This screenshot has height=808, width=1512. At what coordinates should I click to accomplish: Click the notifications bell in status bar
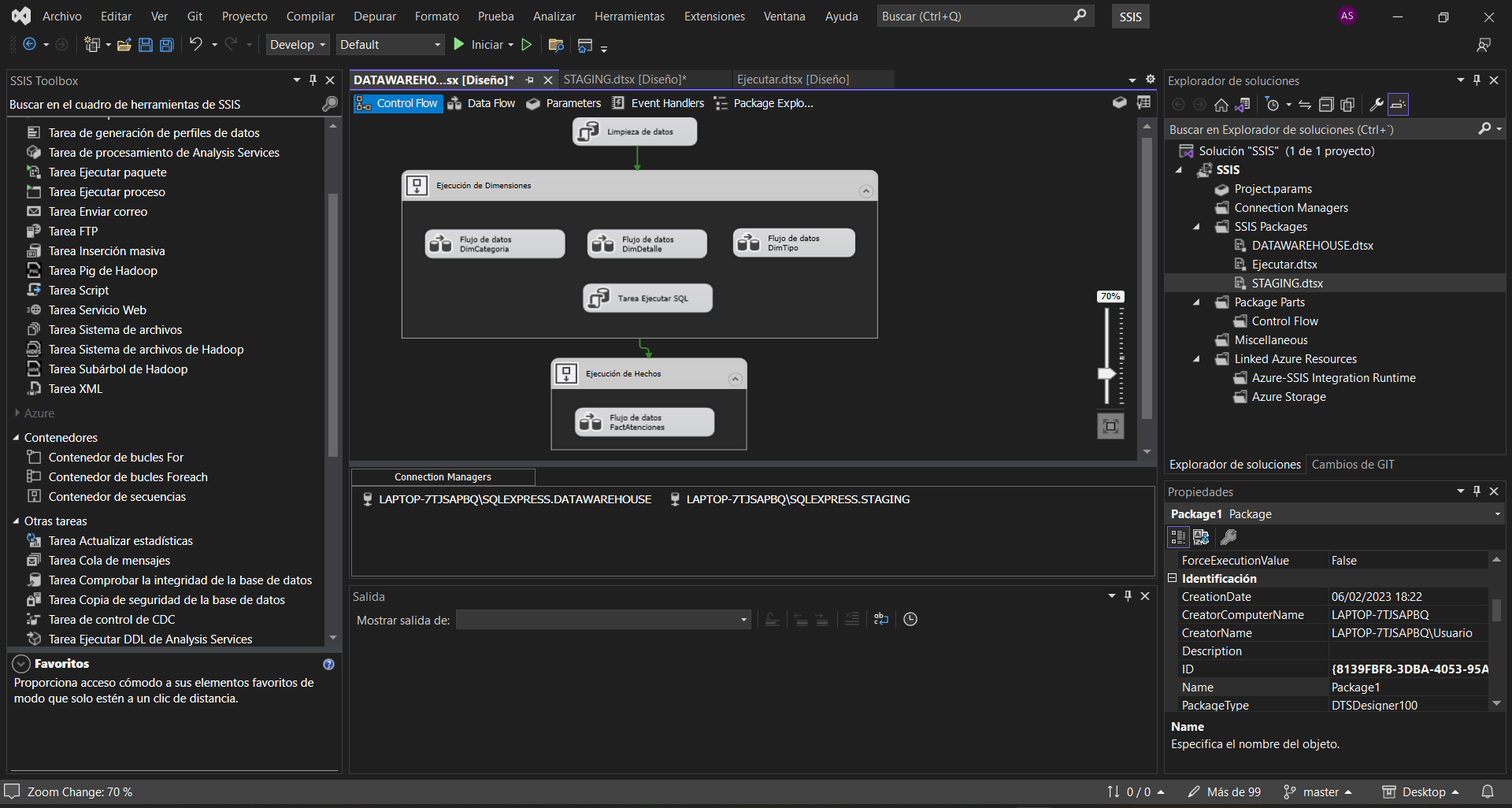1488,791
